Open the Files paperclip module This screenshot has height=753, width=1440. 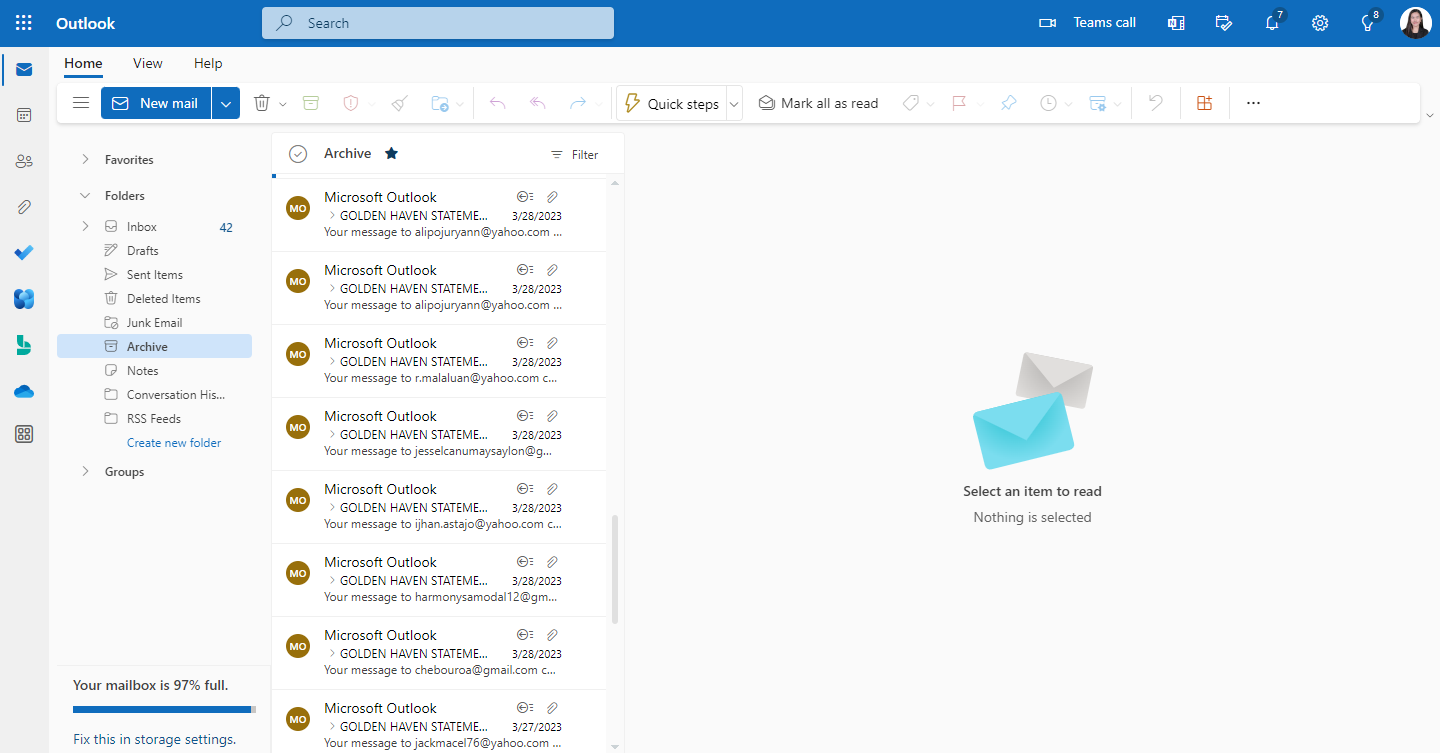tap(24, 207)
